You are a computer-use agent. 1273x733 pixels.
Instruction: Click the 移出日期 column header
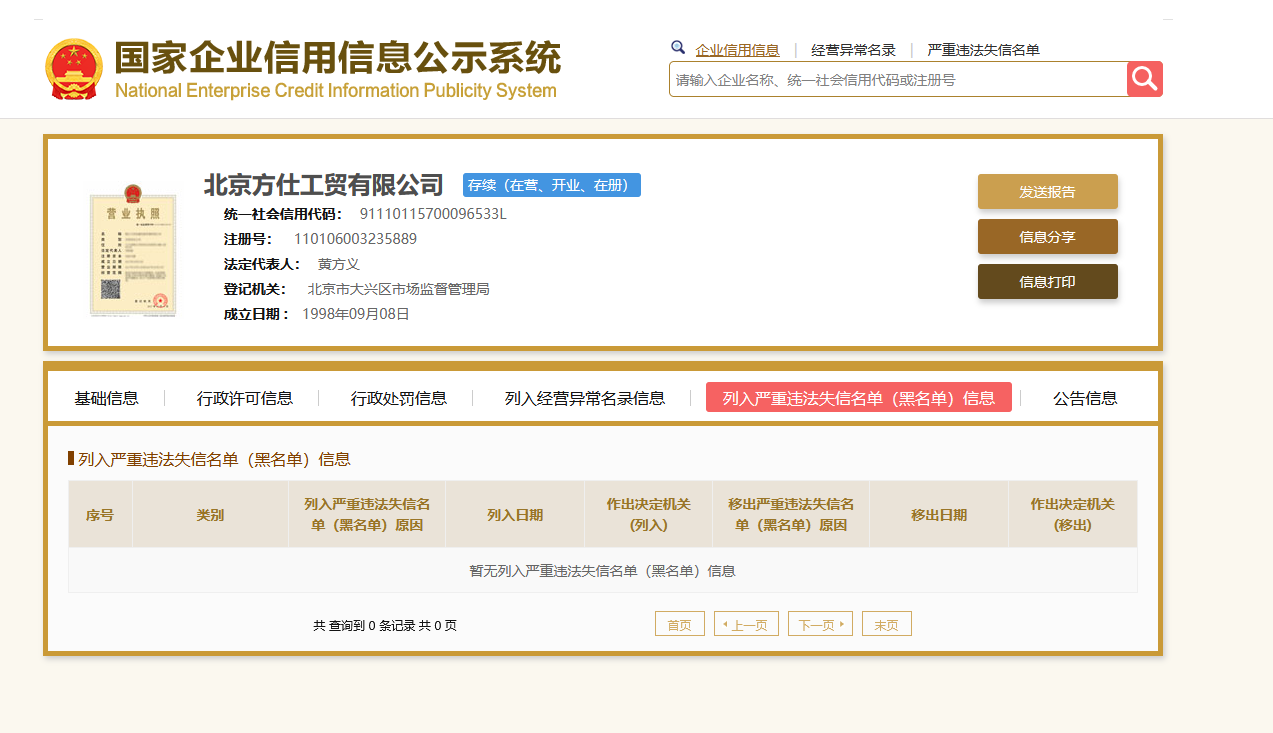click(939, 515)
